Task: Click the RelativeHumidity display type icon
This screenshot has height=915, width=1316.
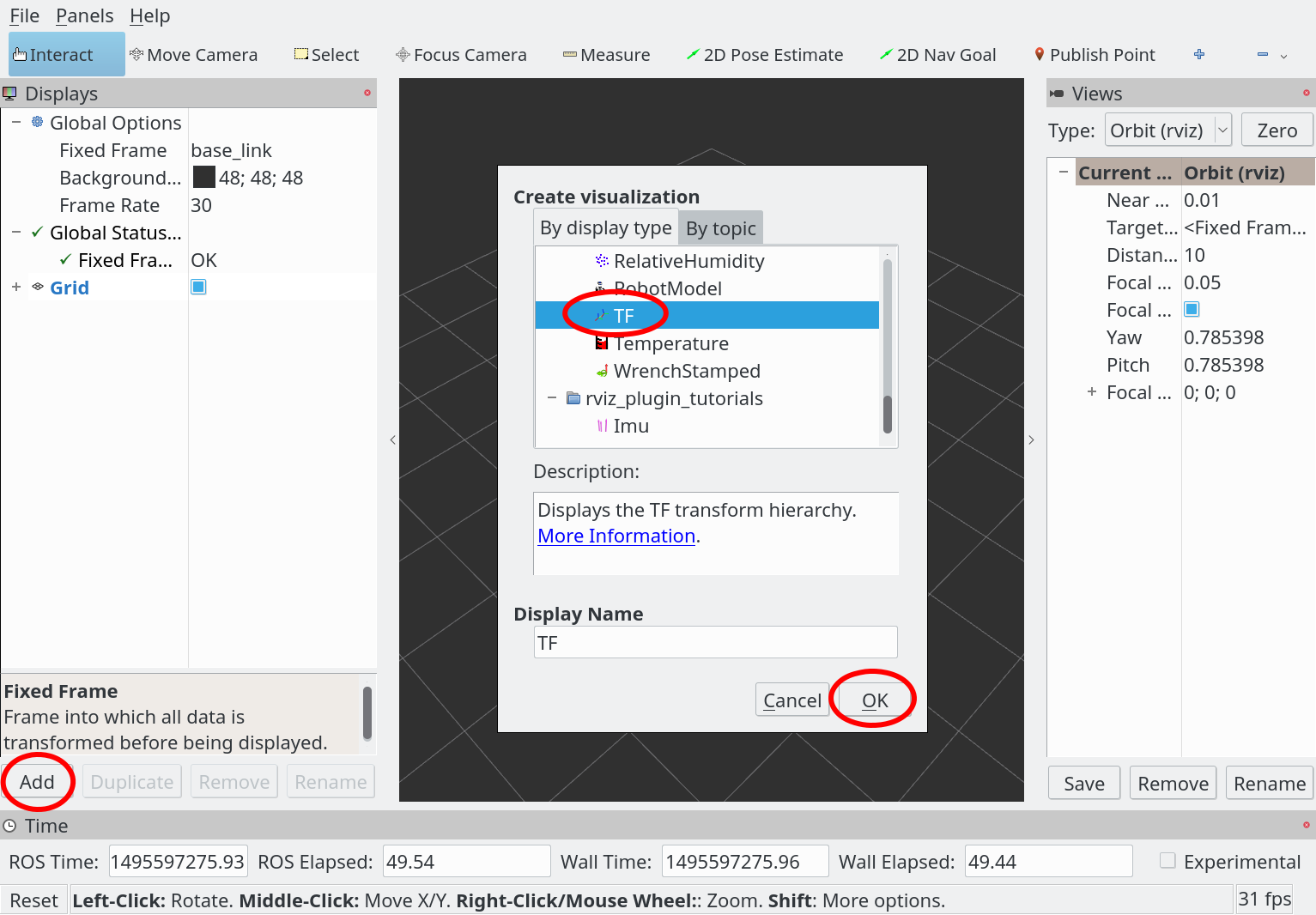Action: click(602, 260)
